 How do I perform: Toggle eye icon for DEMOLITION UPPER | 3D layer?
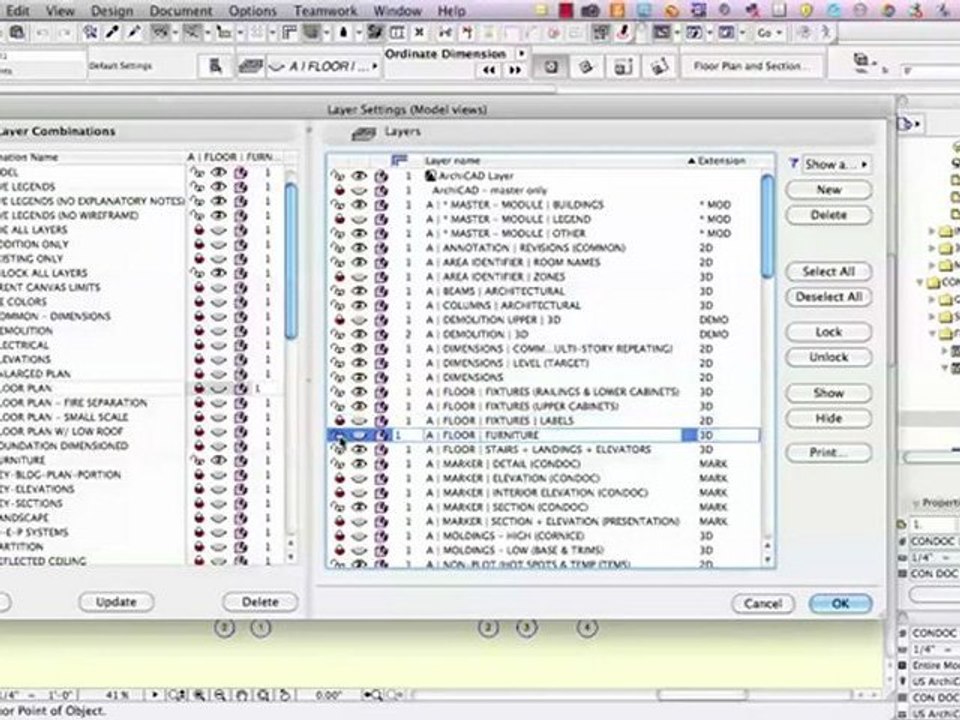pos(359,320)
